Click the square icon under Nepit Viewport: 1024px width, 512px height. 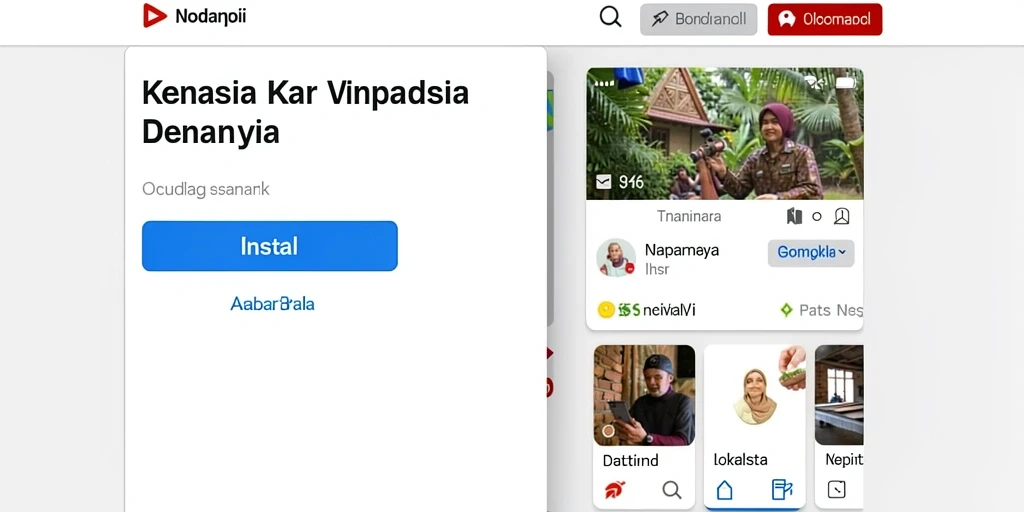click(837, 489)
